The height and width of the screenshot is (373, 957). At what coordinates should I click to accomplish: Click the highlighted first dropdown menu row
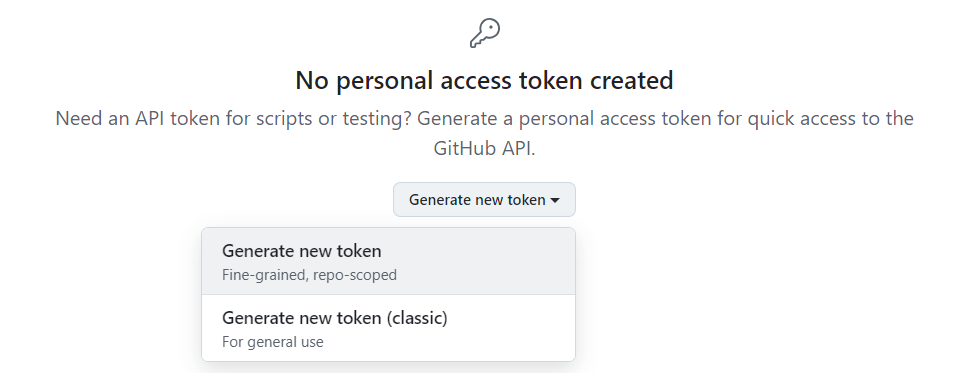[388, 261]
